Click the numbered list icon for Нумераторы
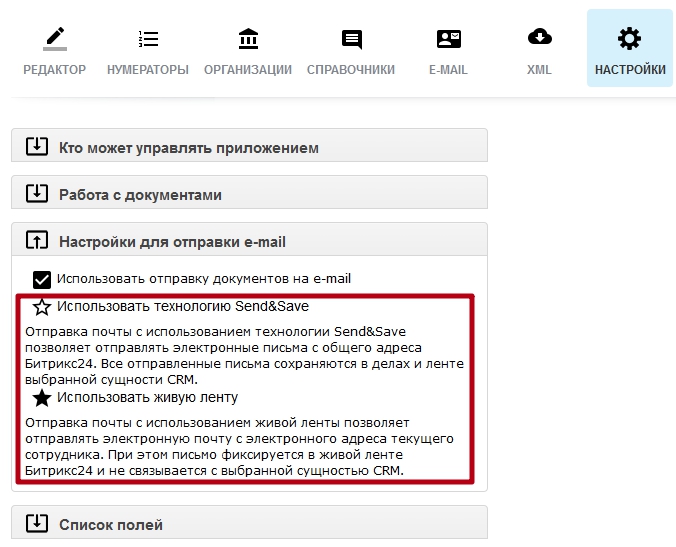 click(148, 39)
